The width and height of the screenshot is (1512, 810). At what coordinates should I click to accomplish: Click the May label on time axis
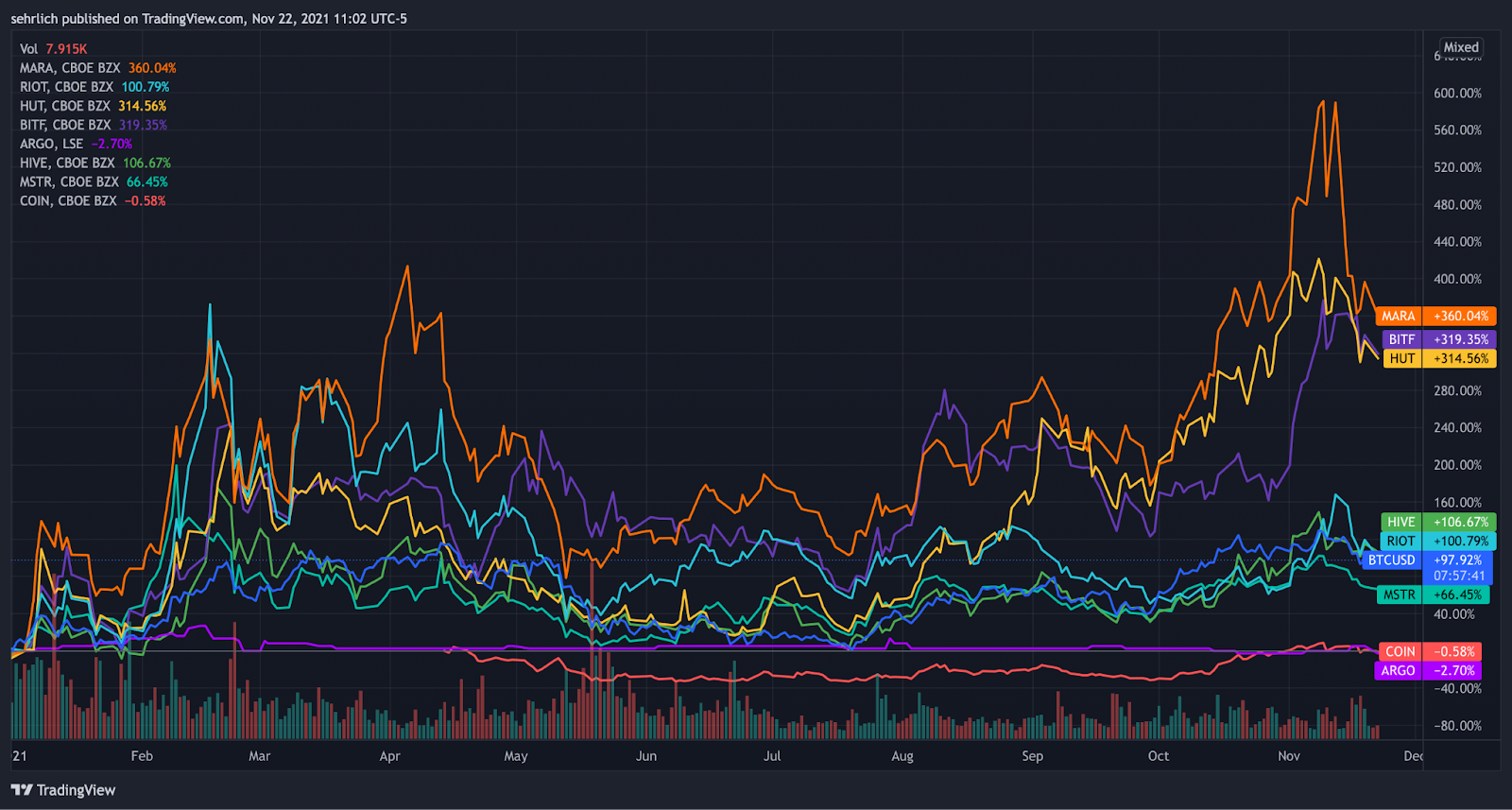click(516, 756)
